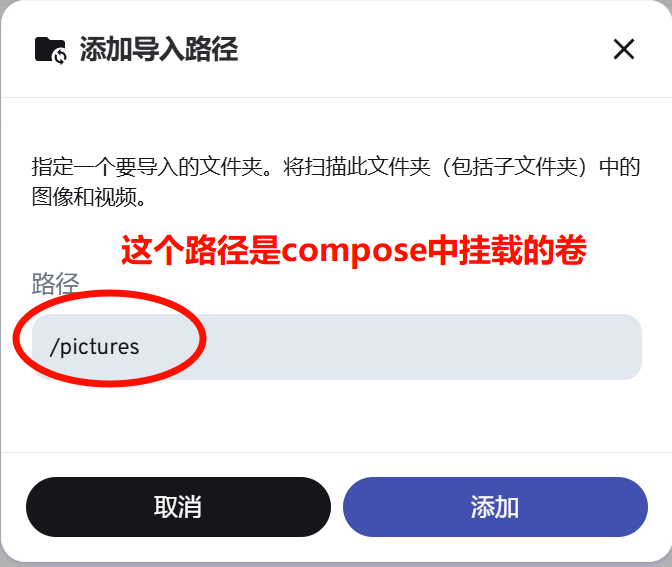
Task: Place cursor after /pictures in path input
Action: pos(141,347)
